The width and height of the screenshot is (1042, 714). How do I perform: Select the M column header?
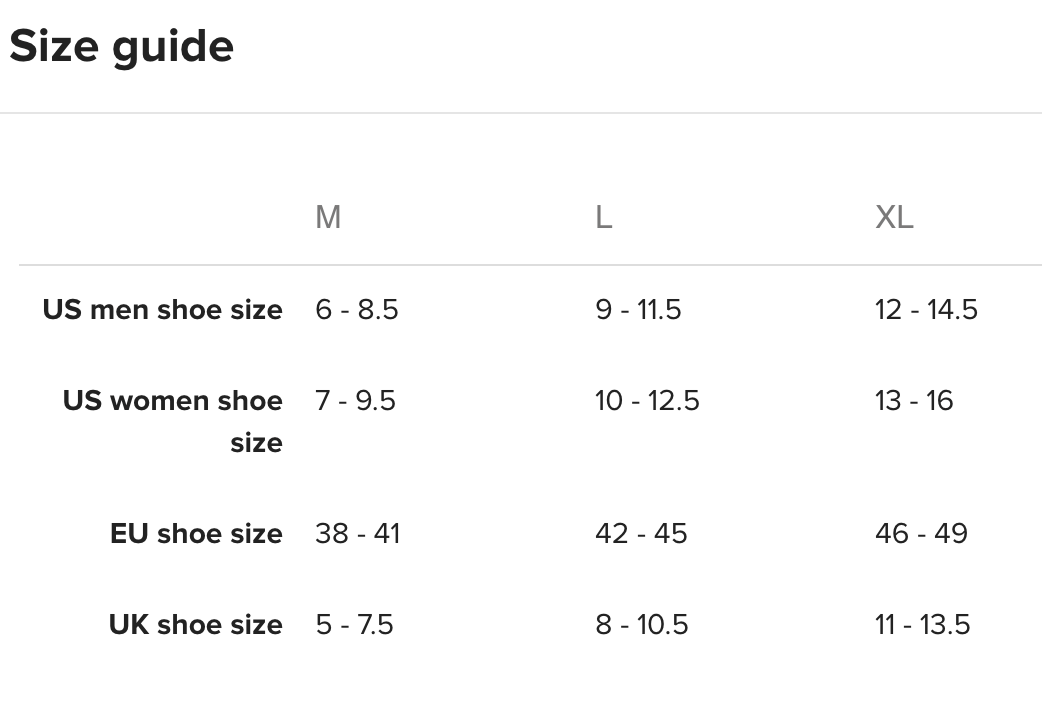point(328,216)
